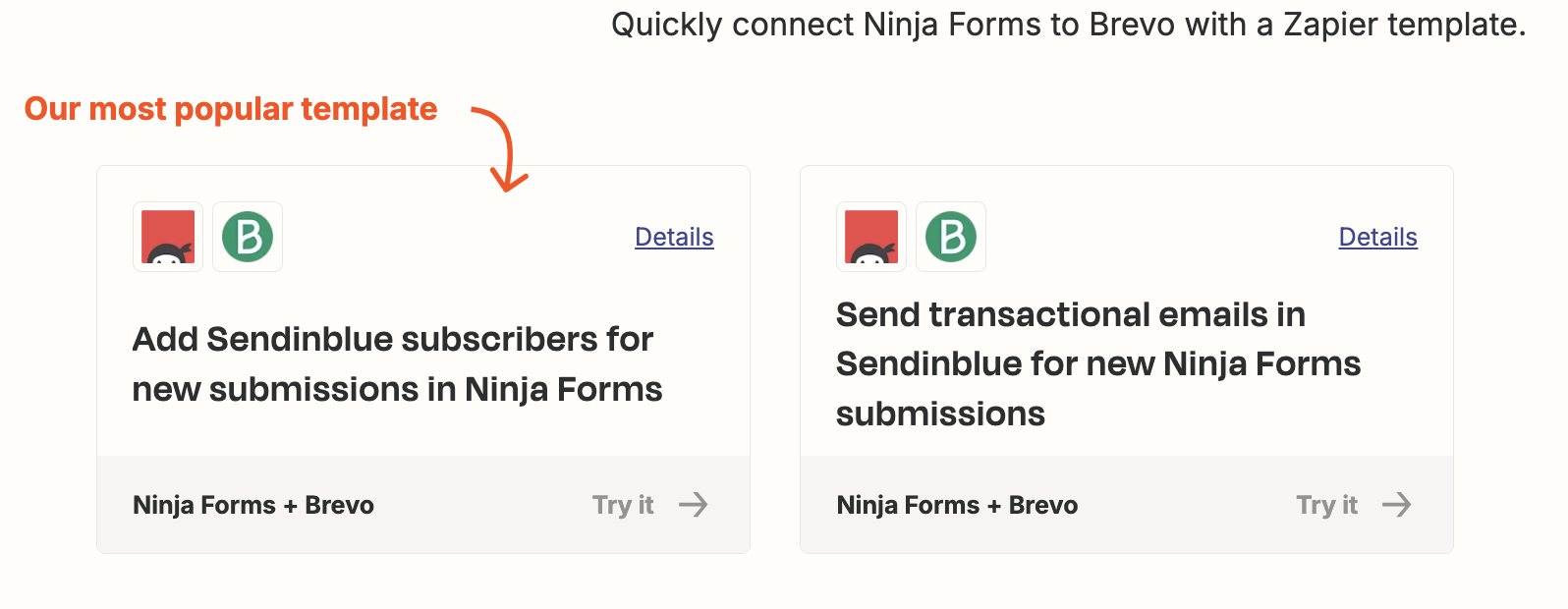Viewport: 1568px width, 609px height.
Task: Click green Brevo icon in first template card
Action: tap(248, 237)
